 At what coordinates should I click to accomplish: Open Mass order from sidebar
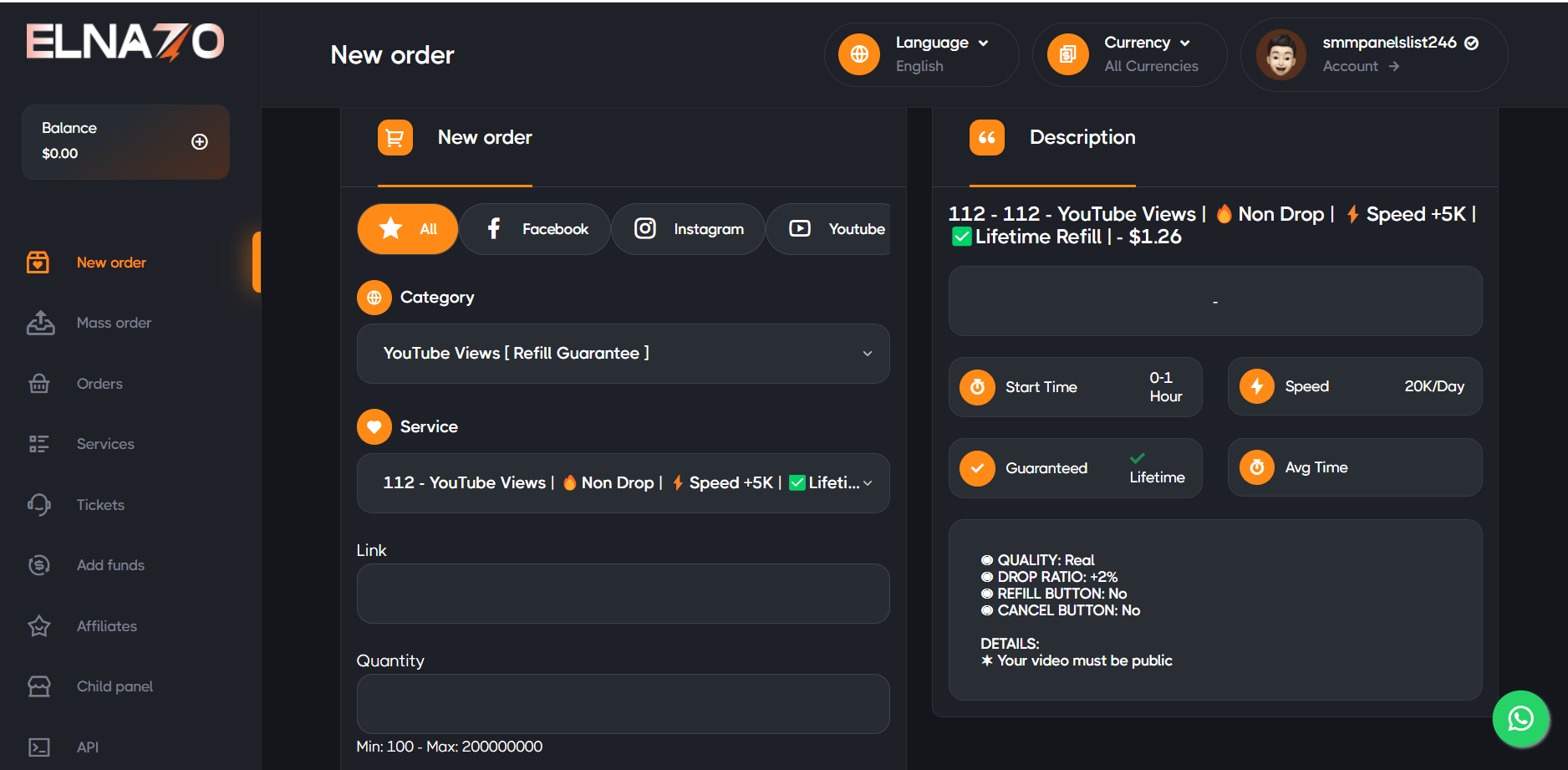113,323
